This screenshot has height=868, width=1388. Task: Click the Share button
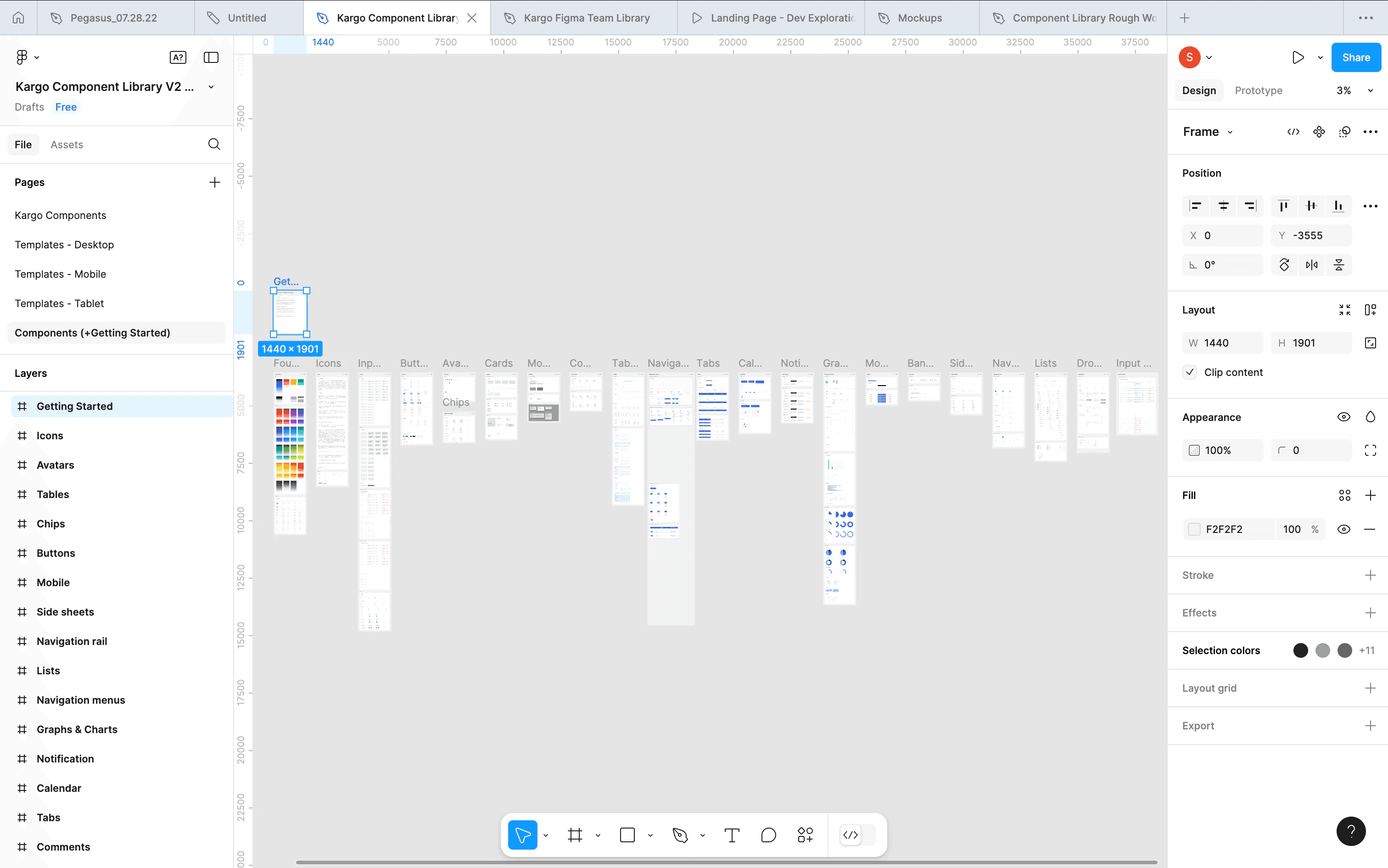click(1355, 57)
